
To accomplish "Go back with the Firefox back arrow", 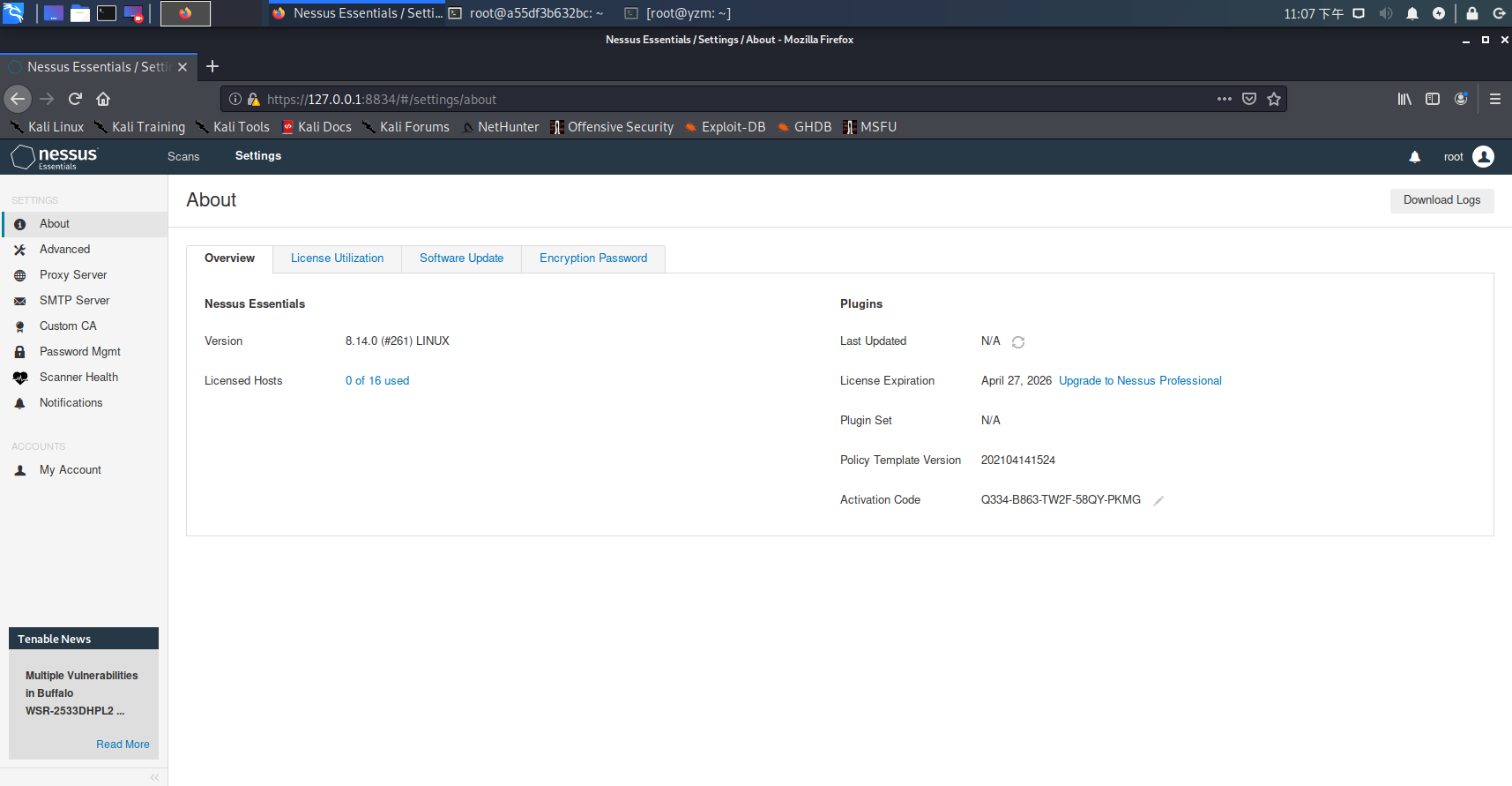I will click(18, 99).
